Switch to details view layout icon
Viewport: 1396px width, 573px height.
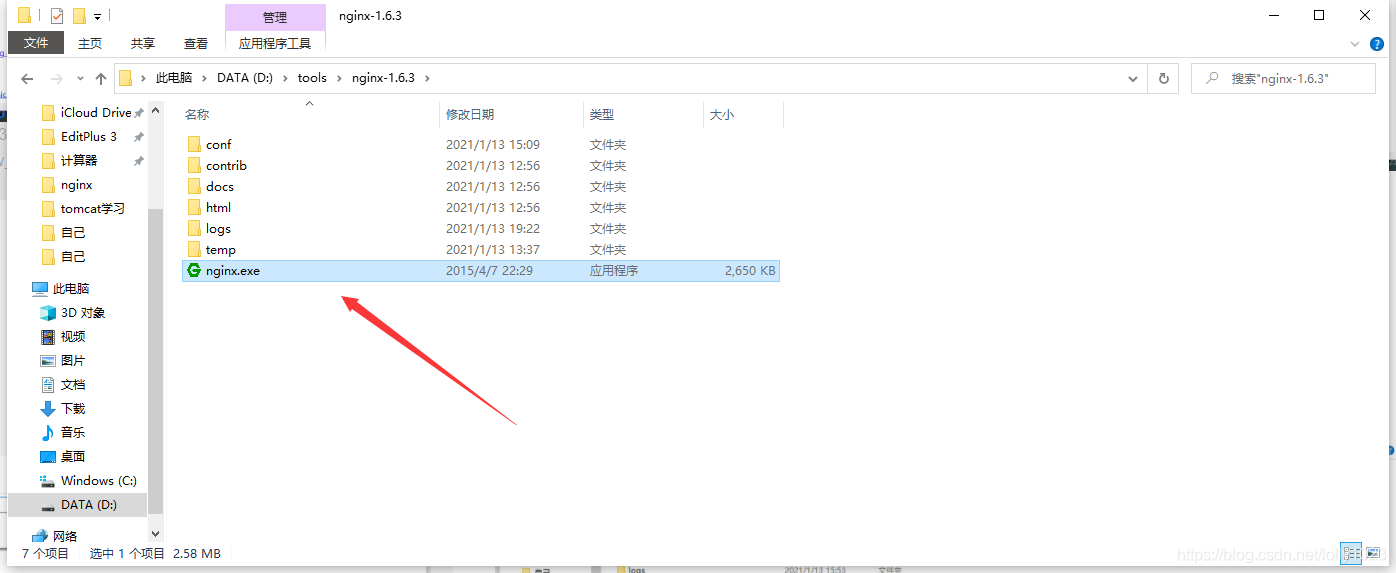[x=1351, y=553]
